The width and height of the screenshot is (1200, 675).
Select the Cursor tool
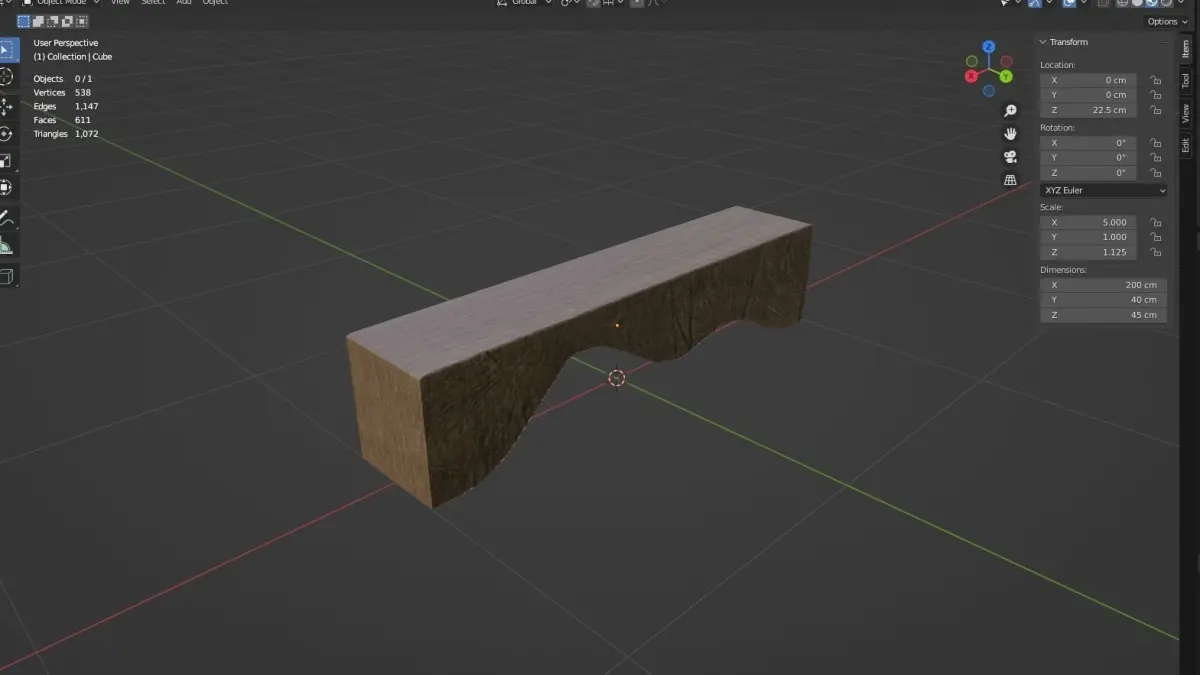8,77
